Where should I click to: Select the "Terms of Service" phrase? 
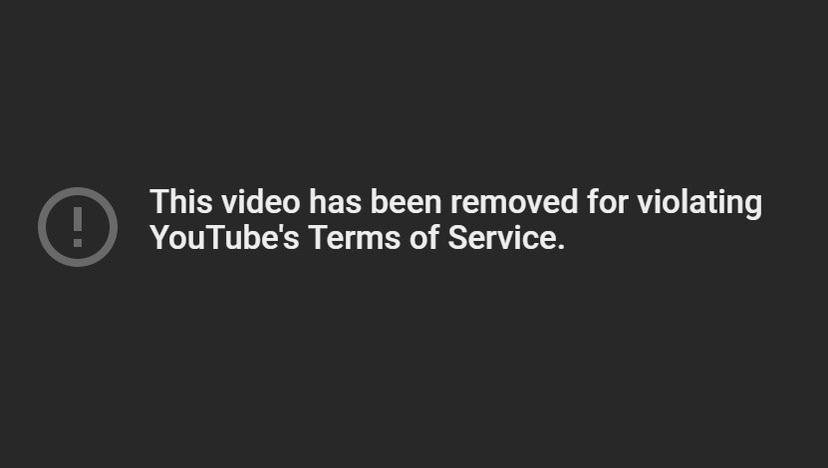pos(437,237)
